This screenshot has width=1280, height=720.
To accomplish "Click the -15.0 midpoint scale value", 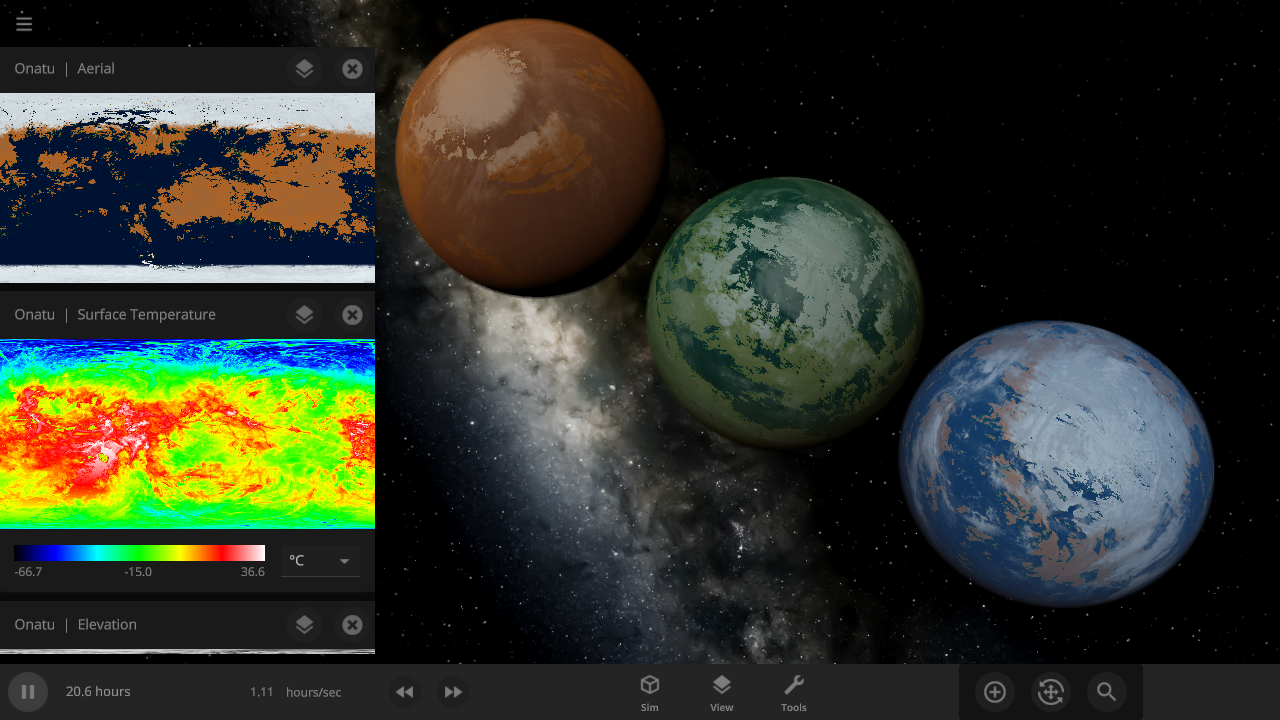I will click(x=138, y=572).
